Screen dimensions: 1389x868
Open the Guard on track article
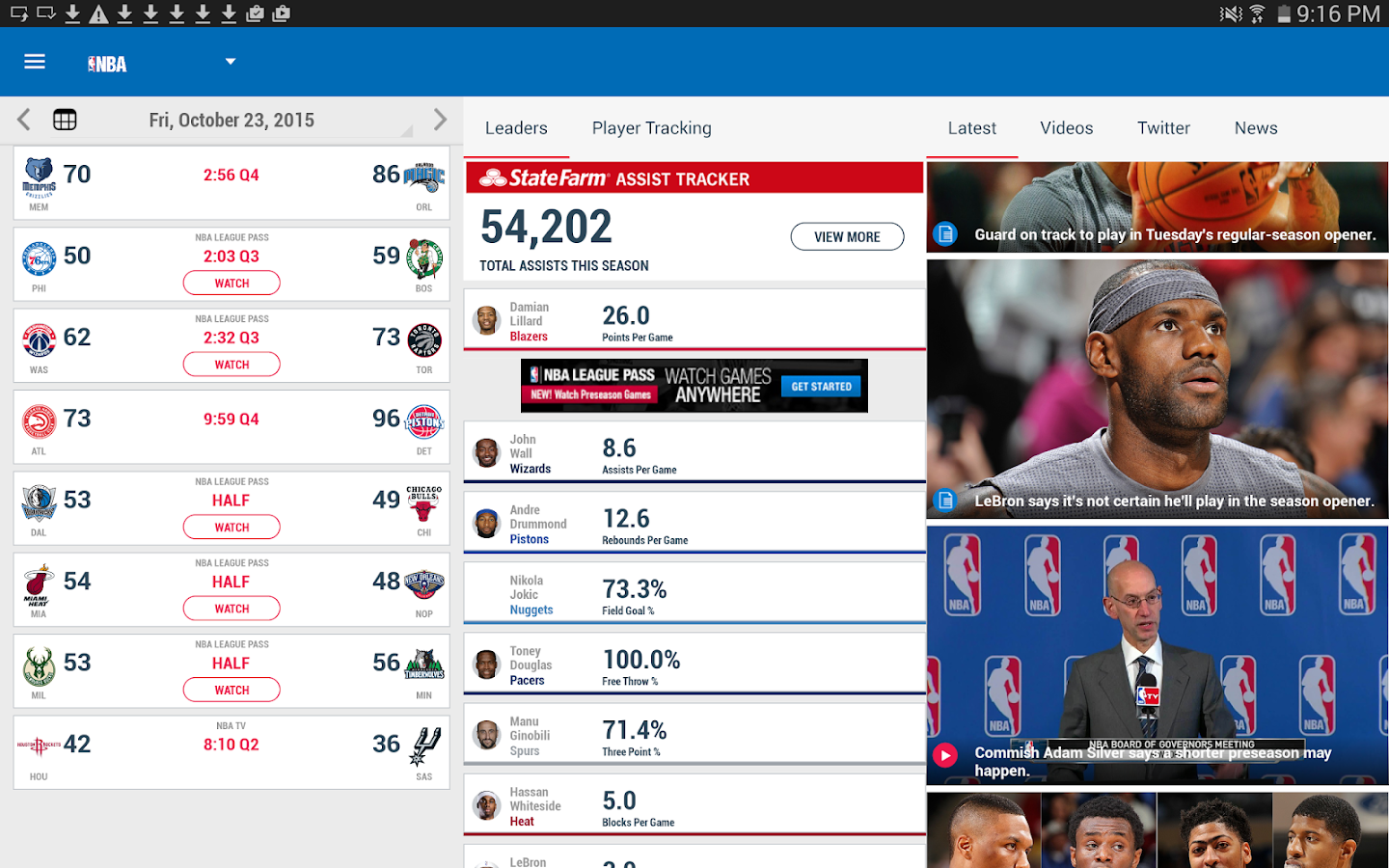tap(1157, 207)
